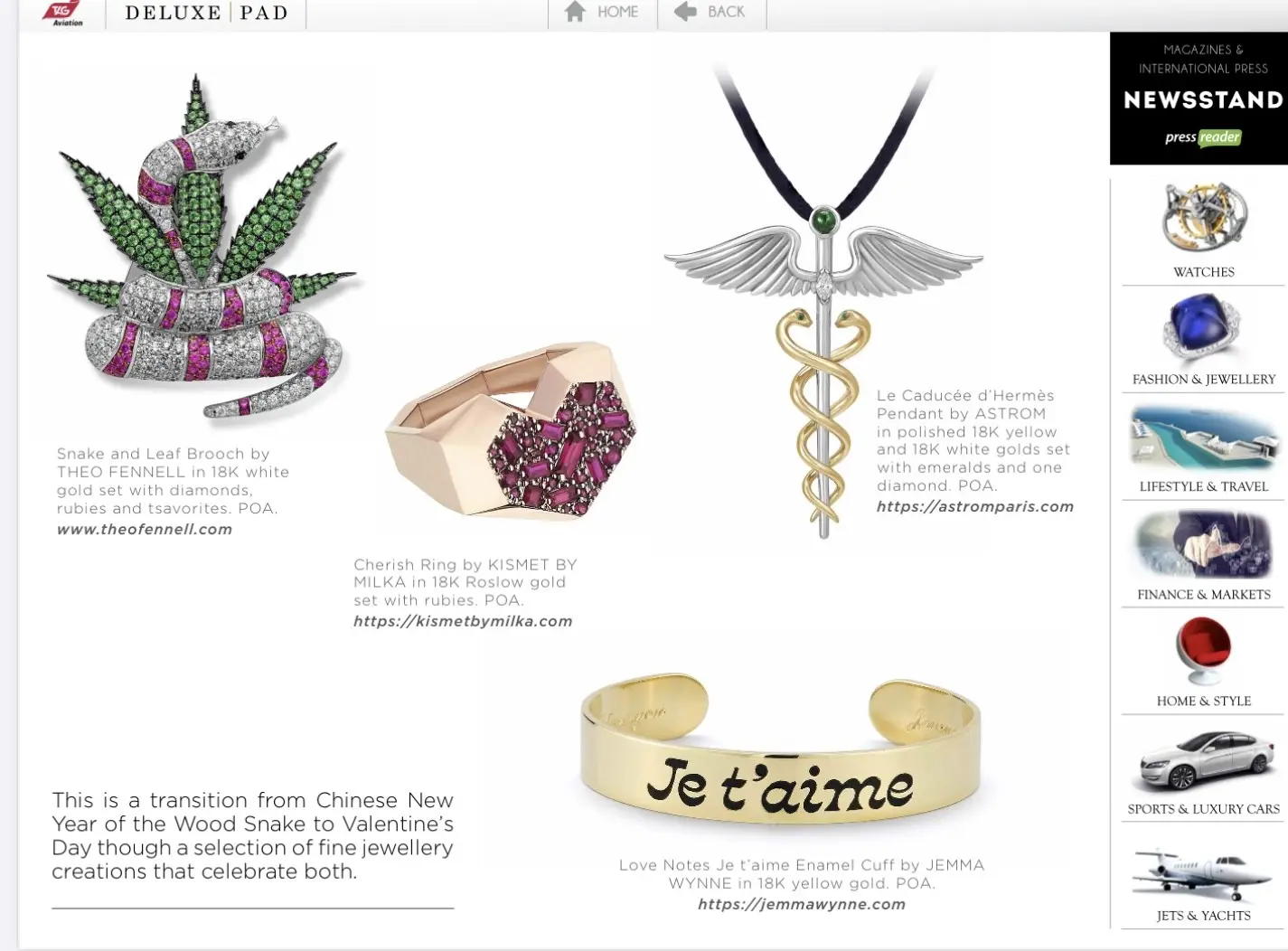The height and width of the screenshot is (951, 1288).
Task: Open the Watches category icon
Action: click(1204, 218)
